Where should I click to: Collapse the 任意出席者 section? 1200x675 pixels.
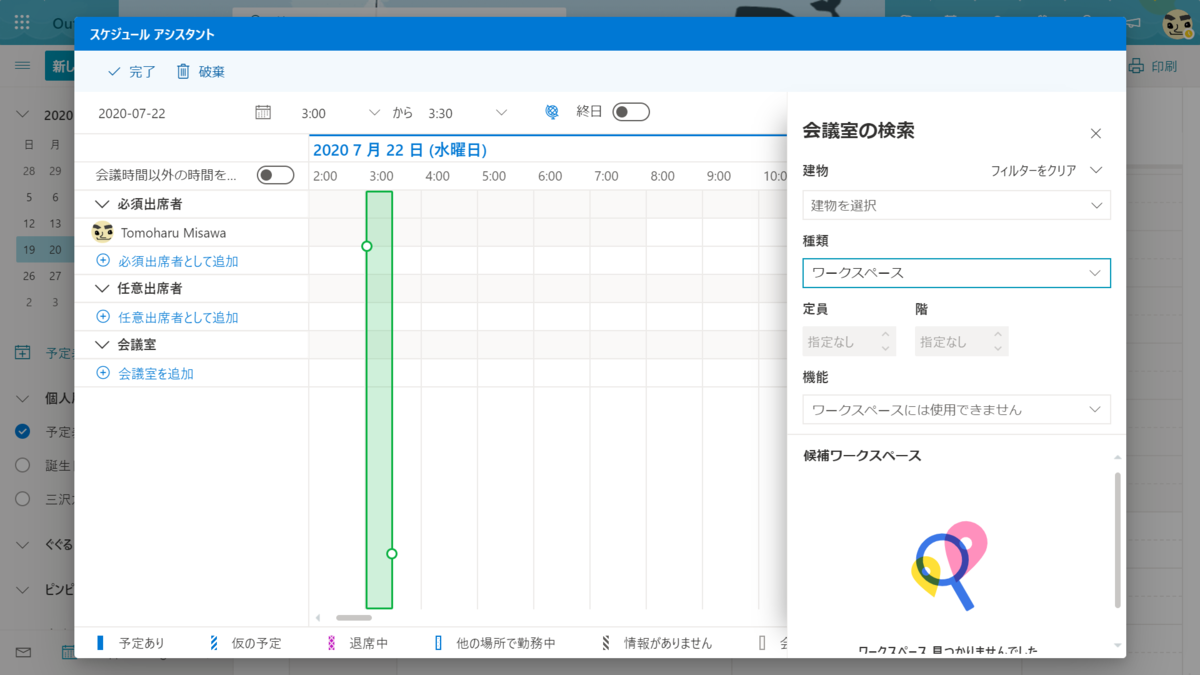pos(102,288)
